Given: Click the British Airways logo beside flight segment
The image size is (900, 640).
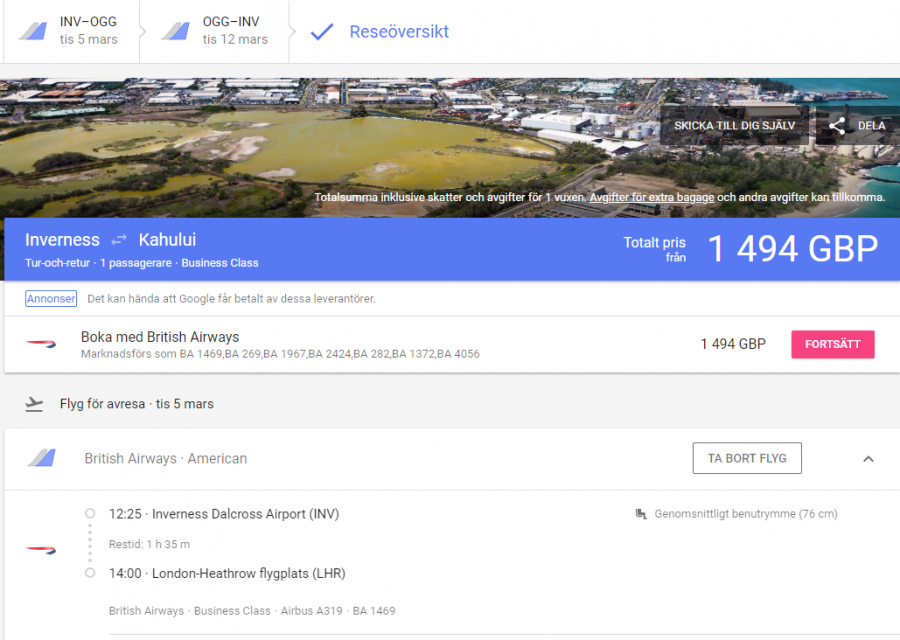Looking at the screenshot, I should 41,549.
